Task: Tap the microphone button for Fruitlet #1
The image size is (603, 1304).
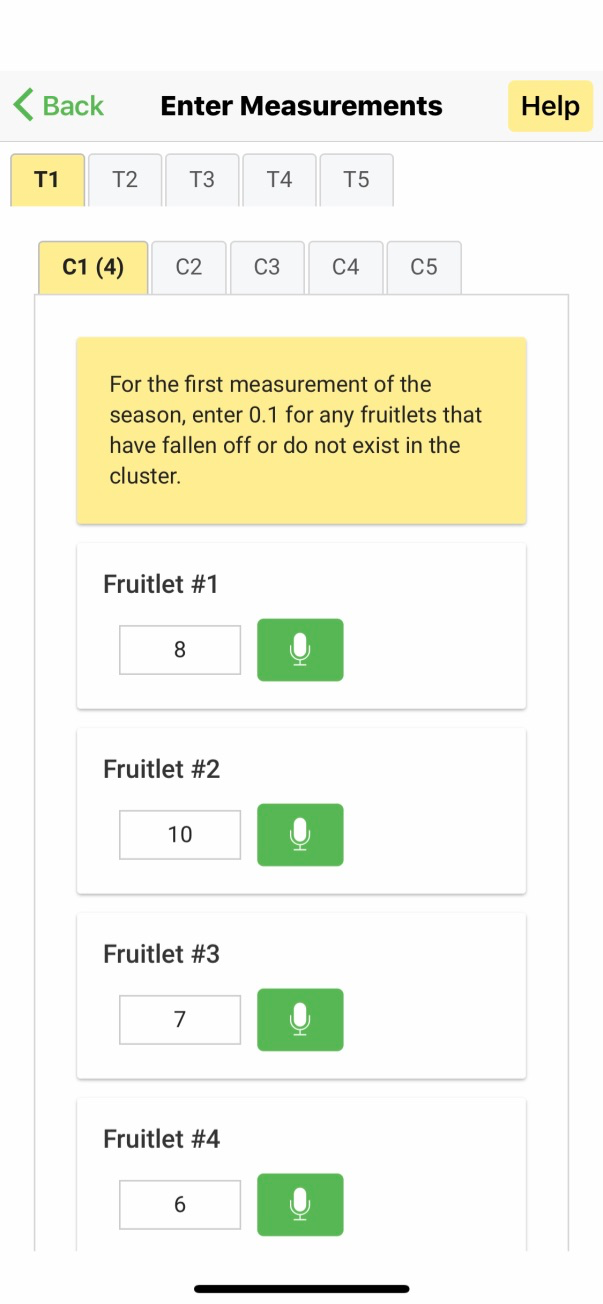Action: pos(300,650)
